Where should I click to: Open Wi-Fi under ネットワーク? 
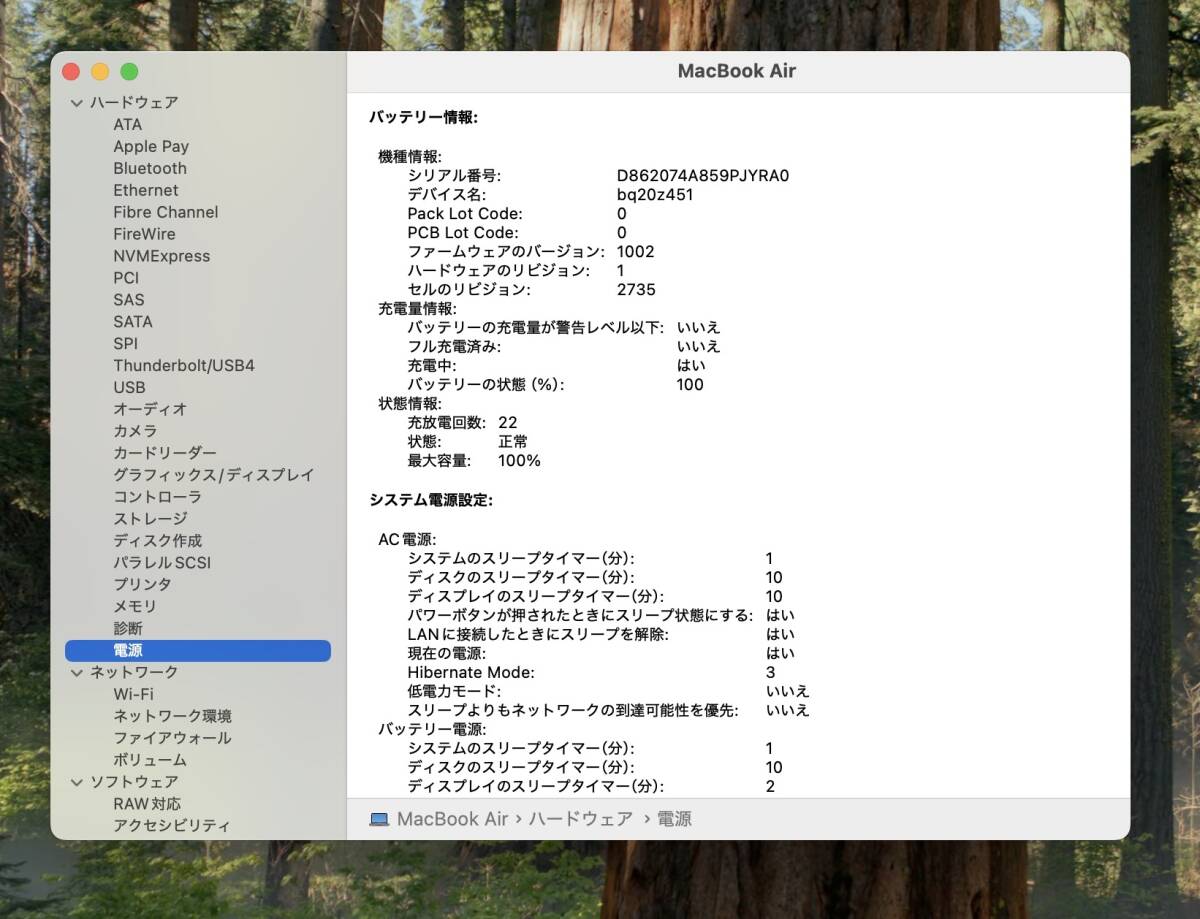133,694
